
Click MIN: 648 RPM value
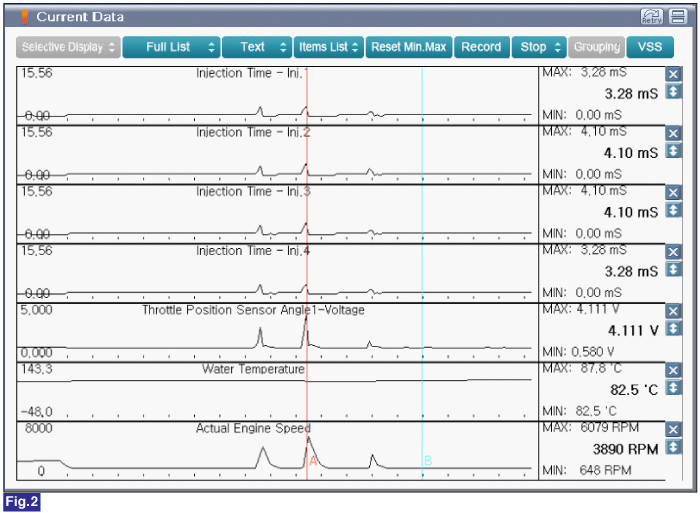coord(587,470)
